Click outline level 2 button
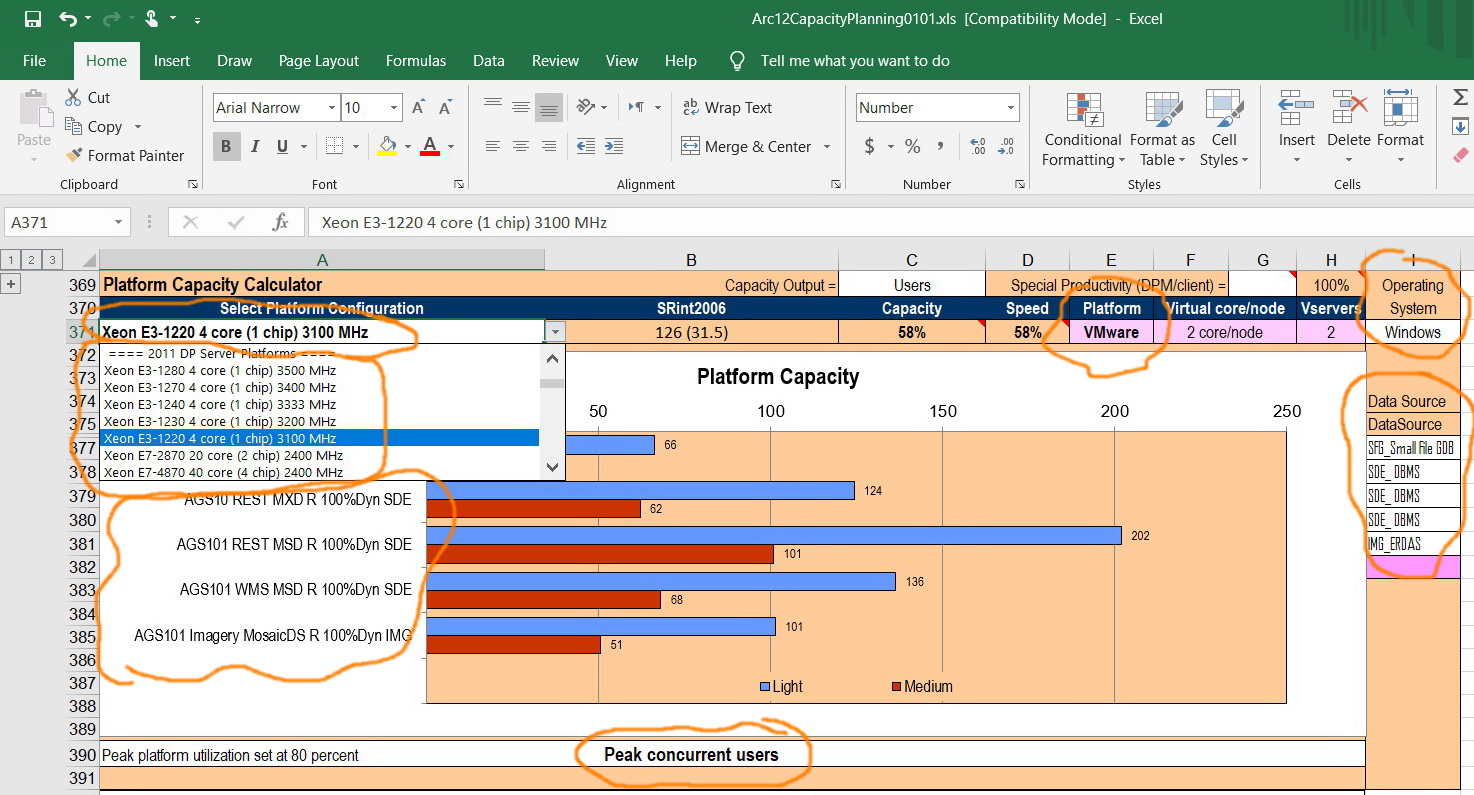 (x=31, y=259)
